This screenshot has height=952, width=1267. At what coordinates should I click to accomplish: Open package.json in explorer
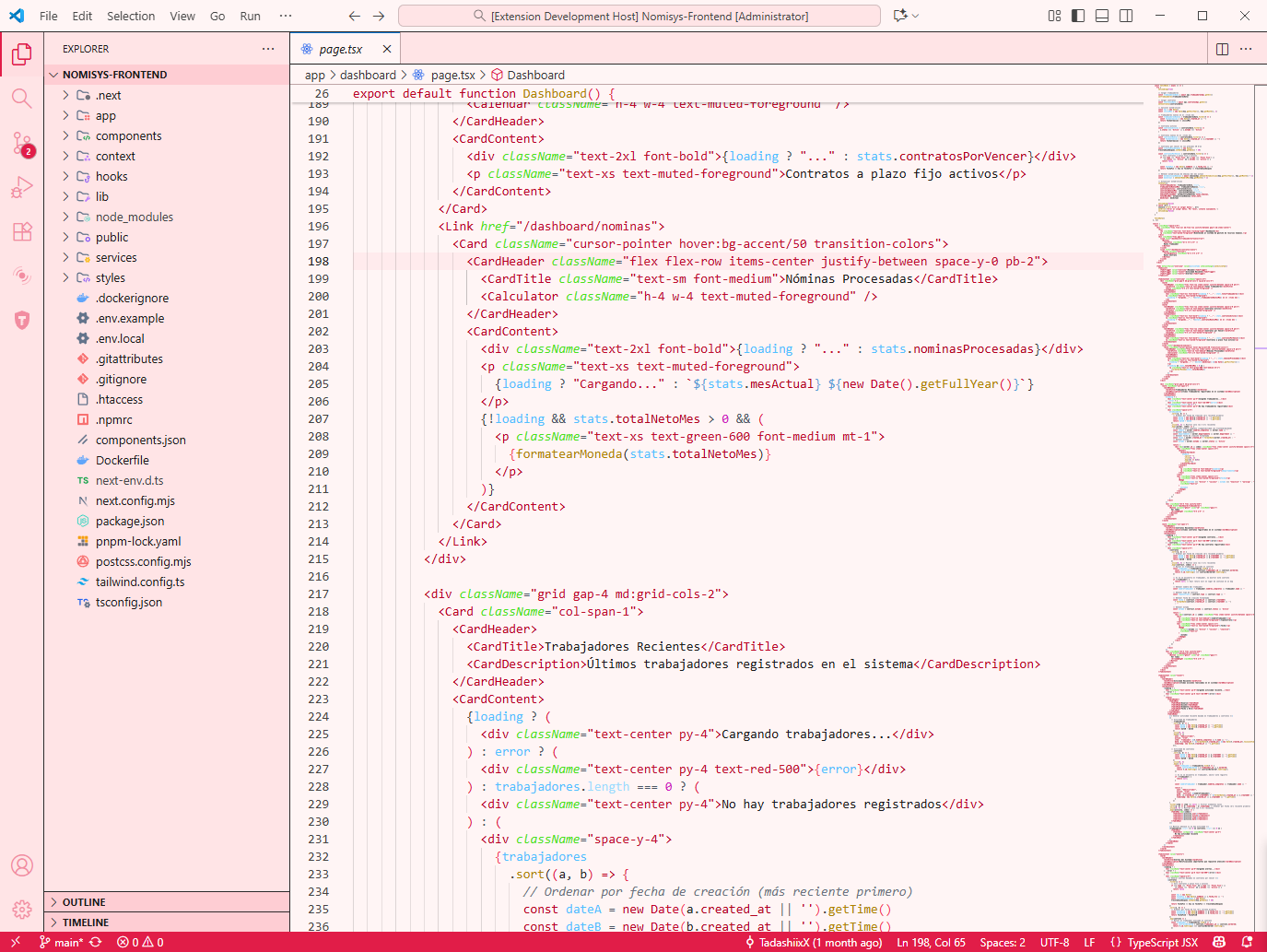coord(166,521)
